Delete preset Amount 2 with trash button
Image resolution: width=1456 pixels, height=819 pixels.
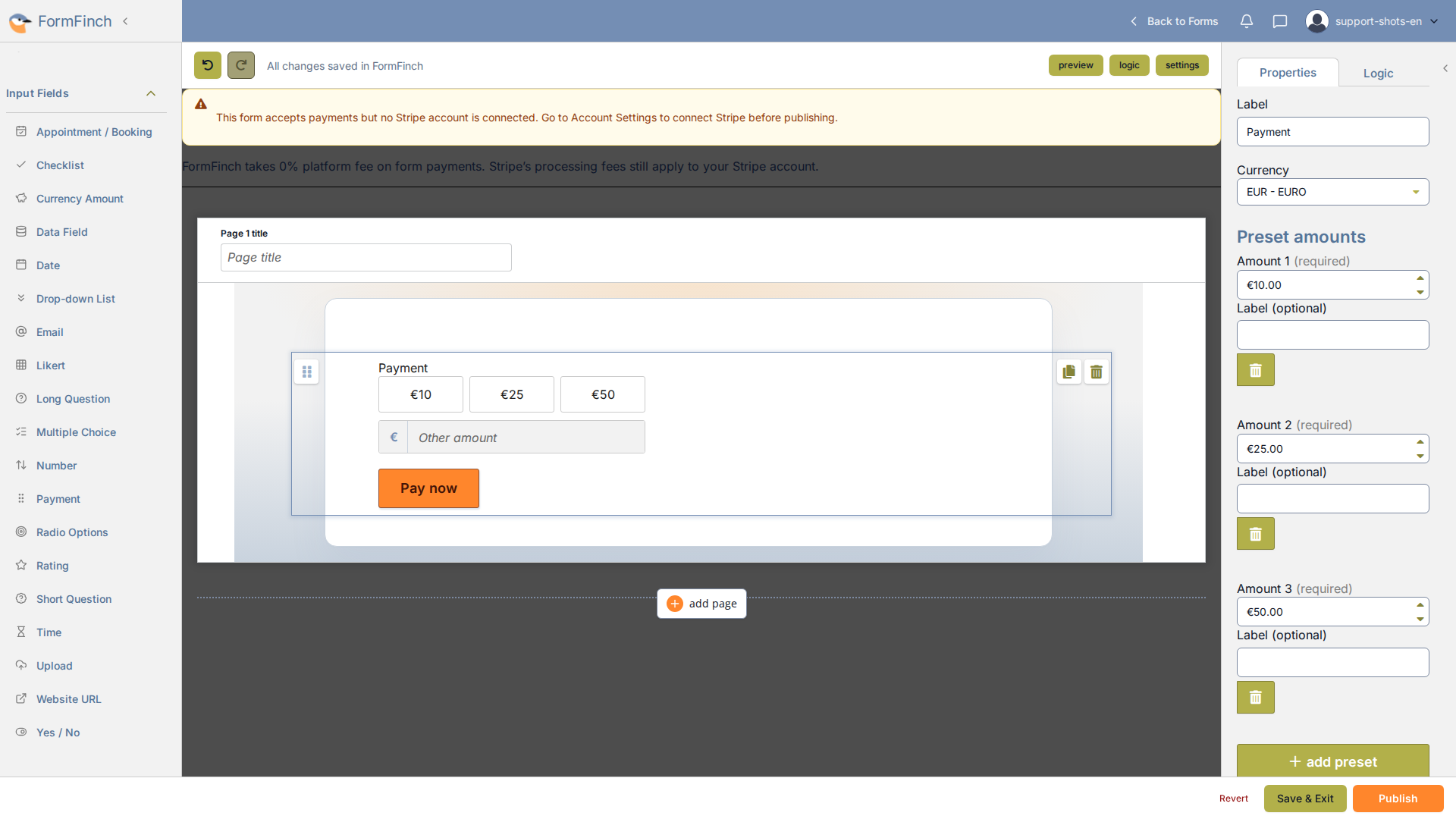[x=1256, y=534]
